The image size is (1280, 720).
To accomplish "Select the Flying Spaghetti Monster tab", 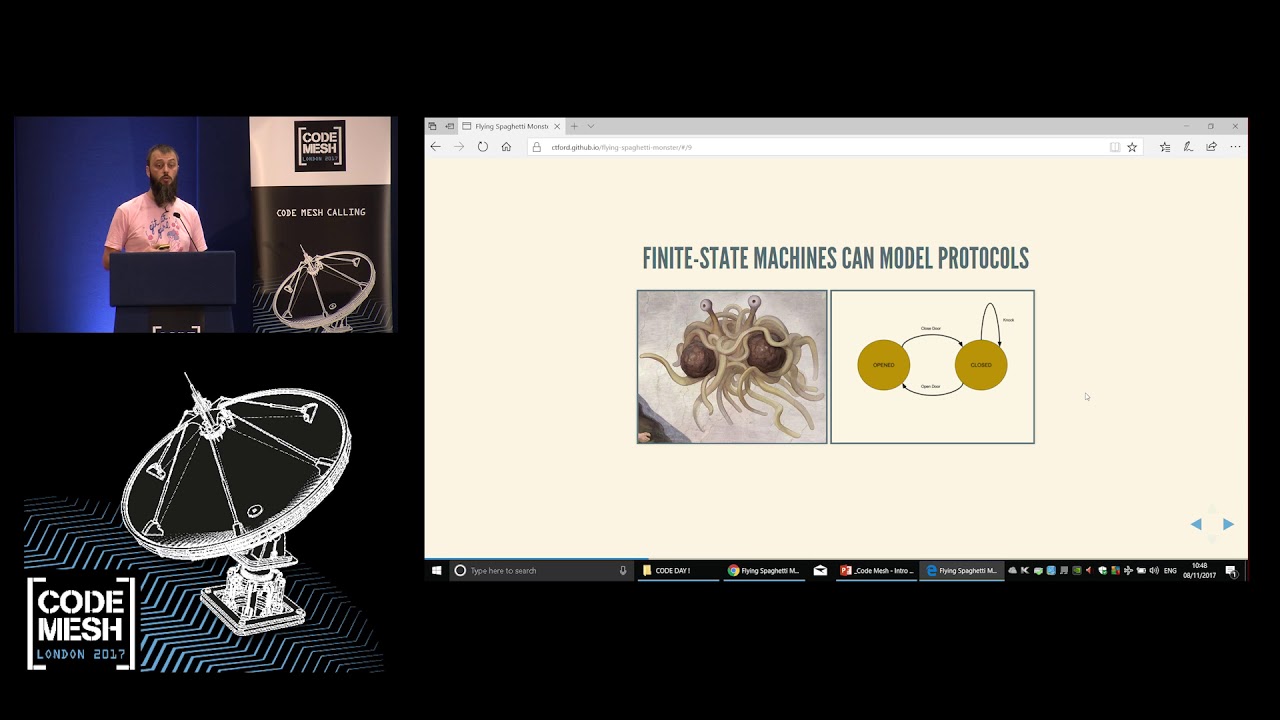I will (x=511, y=126).
